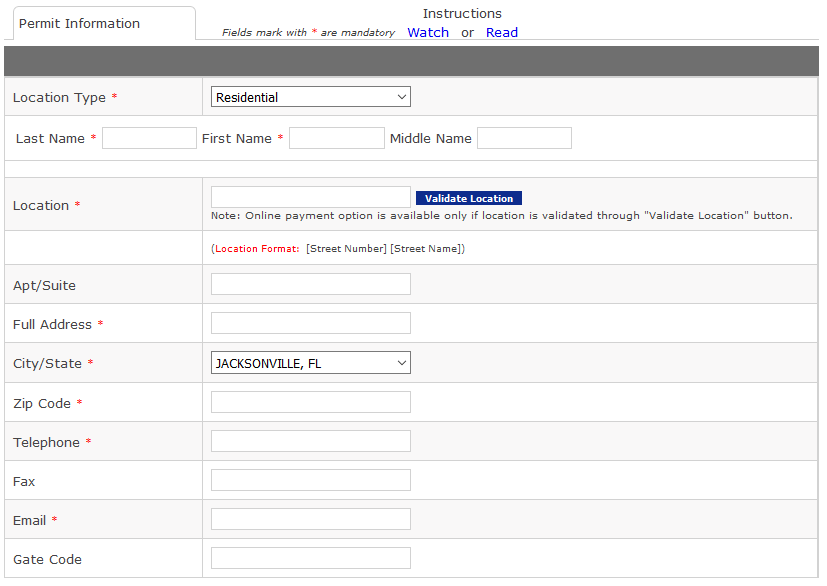
Task: Focus the First Name input field
Action: click(336, 138)
